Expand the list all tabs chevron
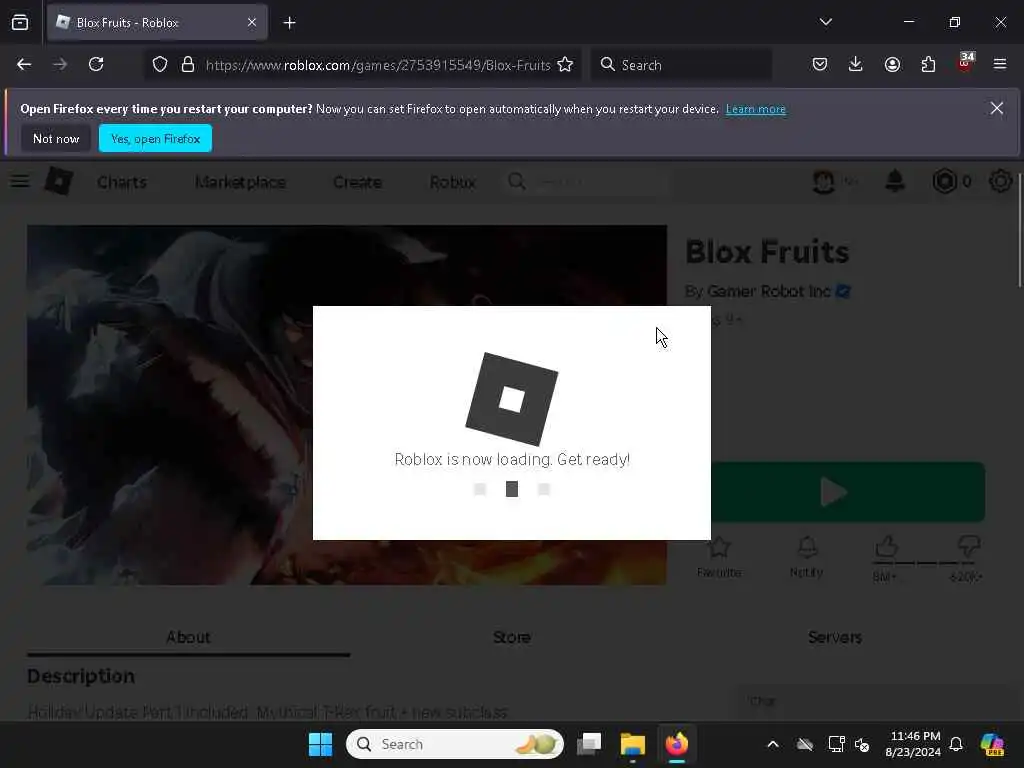This screenshot has height=768, width=1024. 825,22
